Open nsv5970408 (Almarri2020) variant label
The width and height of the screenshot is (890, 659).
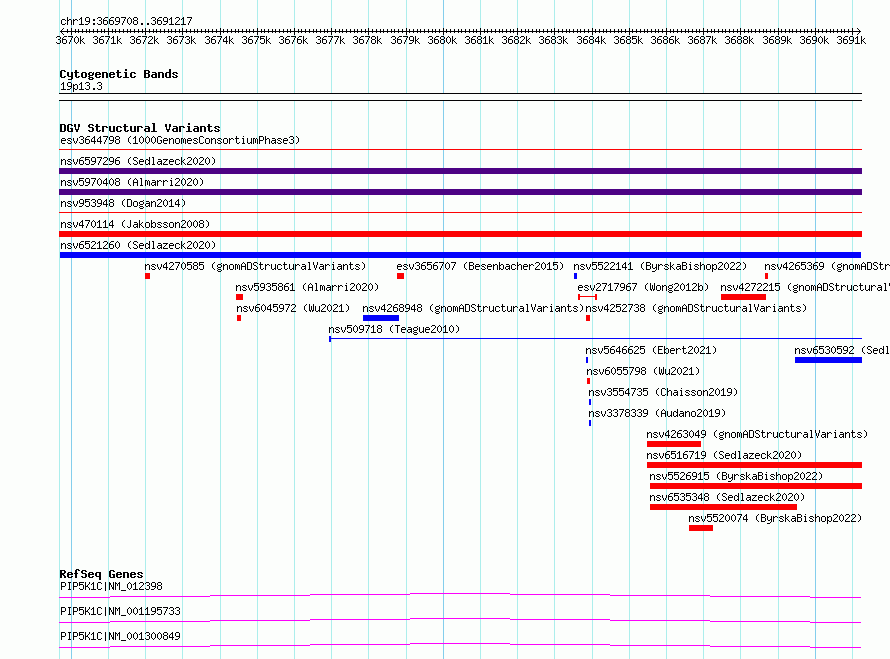[132, 182]
